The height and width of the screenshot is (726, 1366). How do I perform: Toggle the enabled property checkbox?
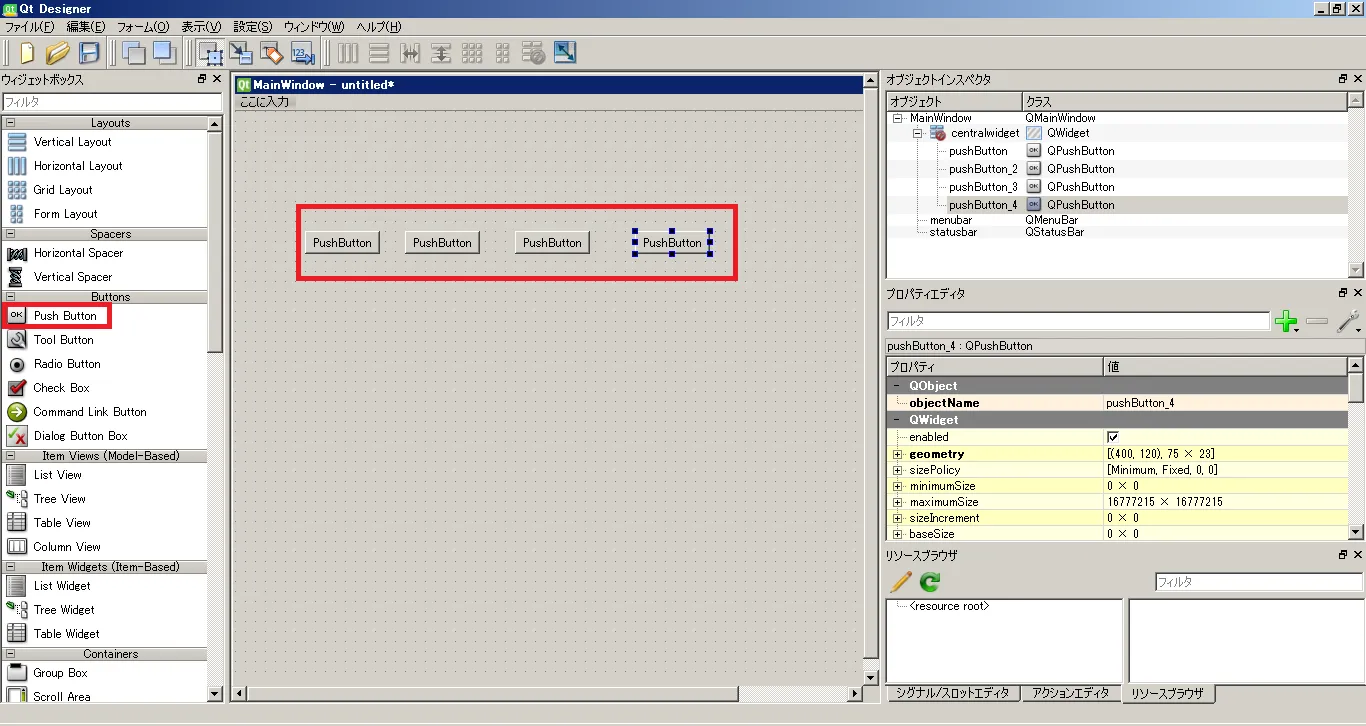(x=1113, y=437)
